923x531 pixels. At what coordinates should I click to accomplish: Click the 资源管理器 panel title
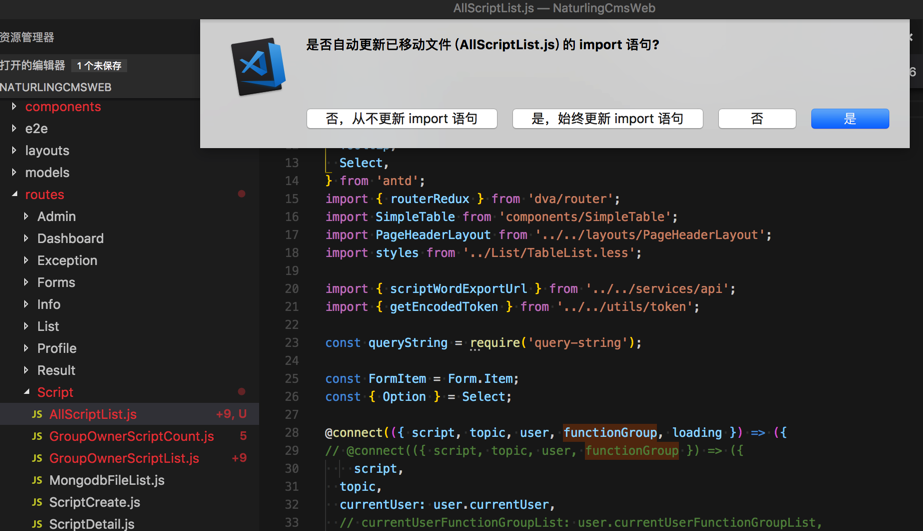click(27, 37)
